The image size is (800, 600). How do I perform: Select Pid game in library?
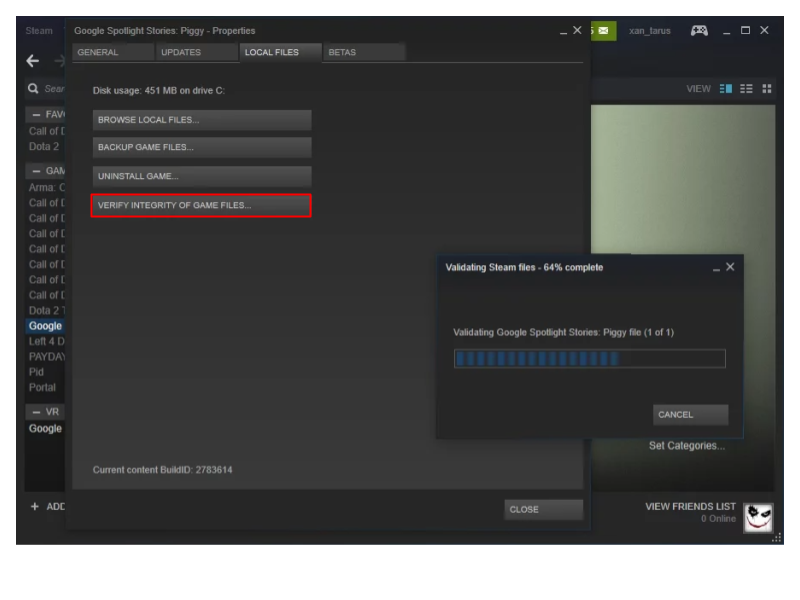click(36, 371)
